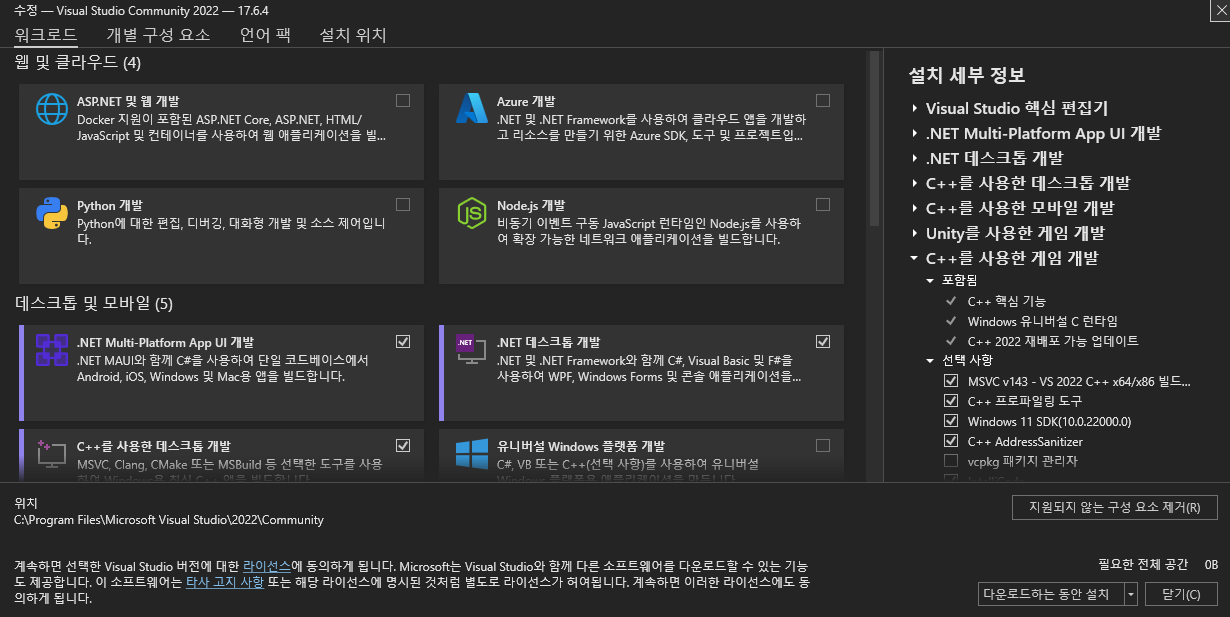This screenshot has width=1230, height=617.
Task: Click the 설치 세부 정보 heading
Action: point(966,75)
